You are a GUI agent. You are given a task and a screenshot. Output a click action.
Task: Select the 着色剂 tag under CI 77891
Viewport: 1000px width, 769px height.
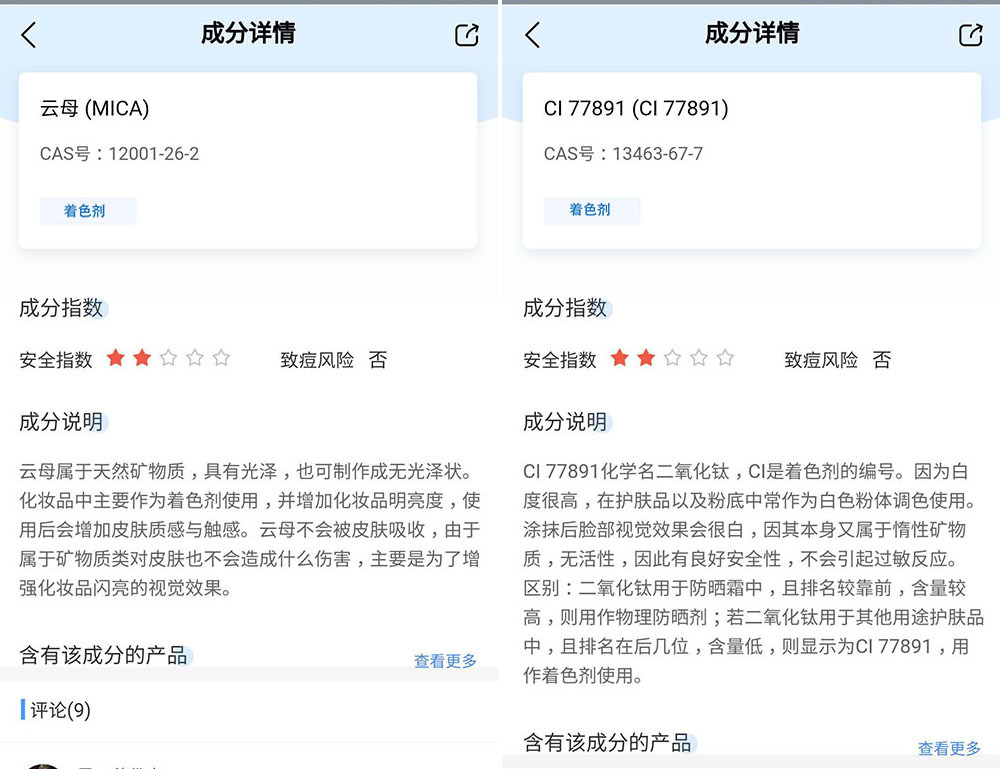click(x=592, y=211)
